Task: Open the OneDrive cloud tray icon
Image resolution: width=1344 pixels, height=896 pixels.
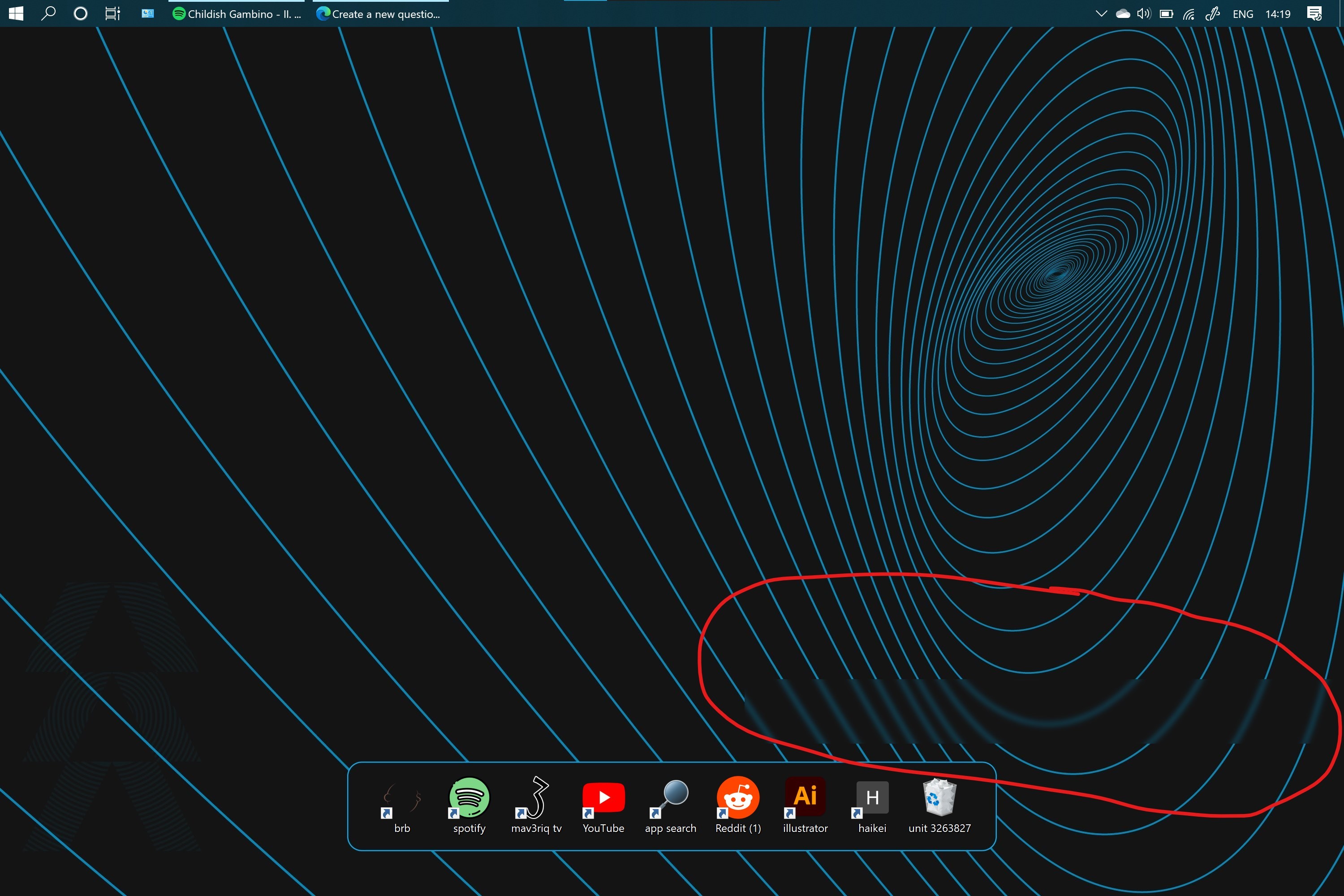Action: tap(1123, 14)
